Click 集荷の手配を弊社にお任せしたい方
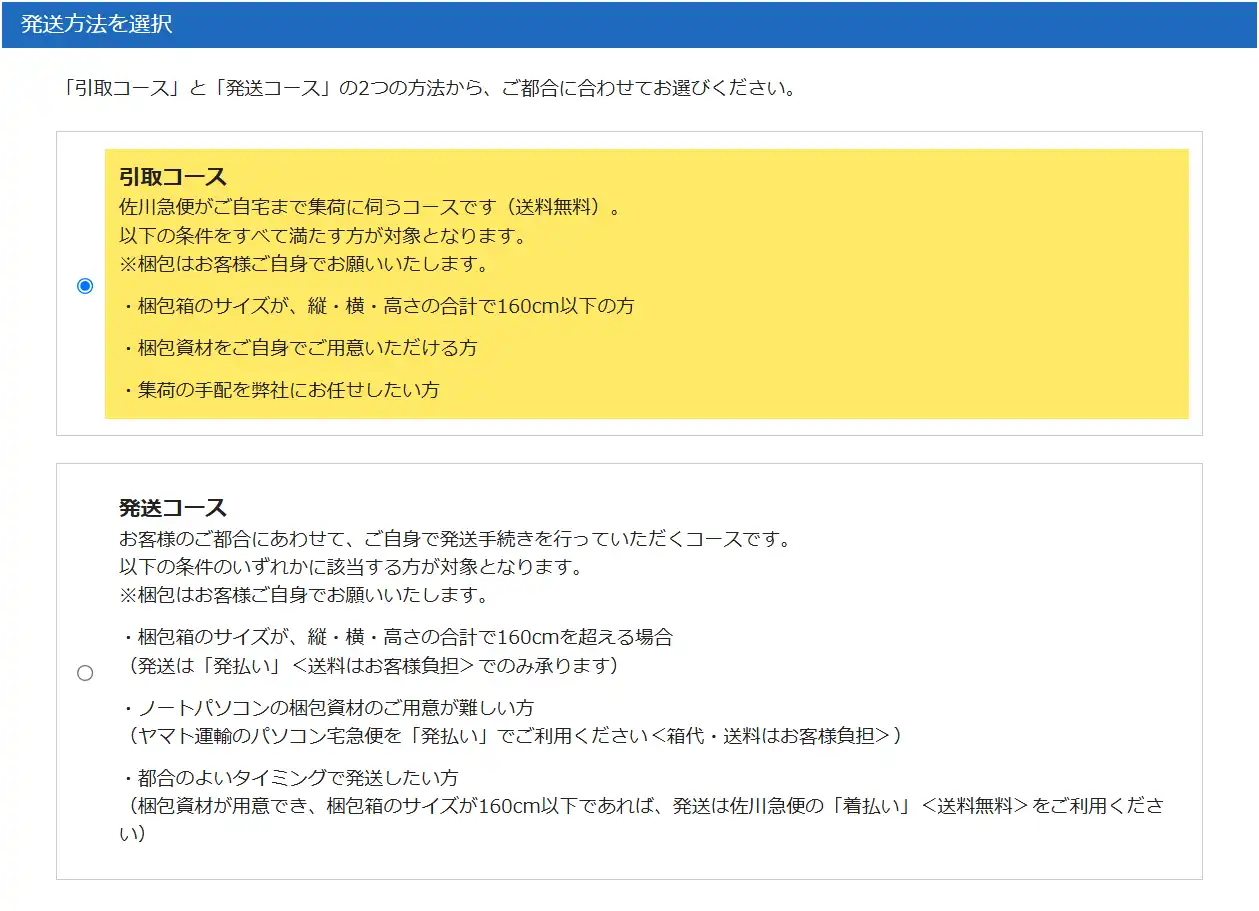This screenshot has height=911, width=1259. [280, 390]
